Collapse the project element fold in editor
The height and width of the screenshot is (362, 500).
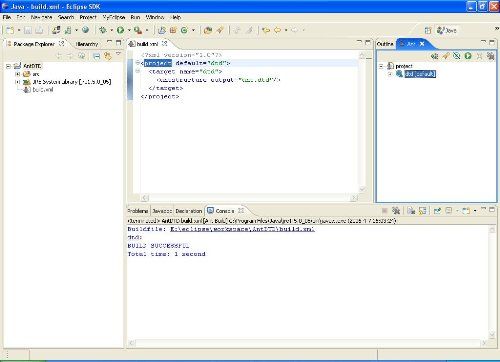pyautogui.click(x=137, y=63)
